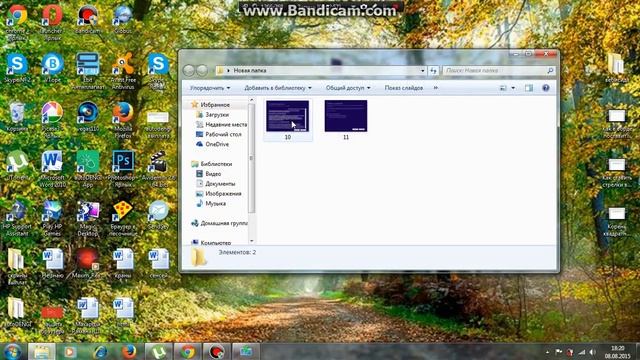Screen dimensions: 640x360
Task: Click the search magnifier icon in Explorer
Action: [x=550, y=71]
